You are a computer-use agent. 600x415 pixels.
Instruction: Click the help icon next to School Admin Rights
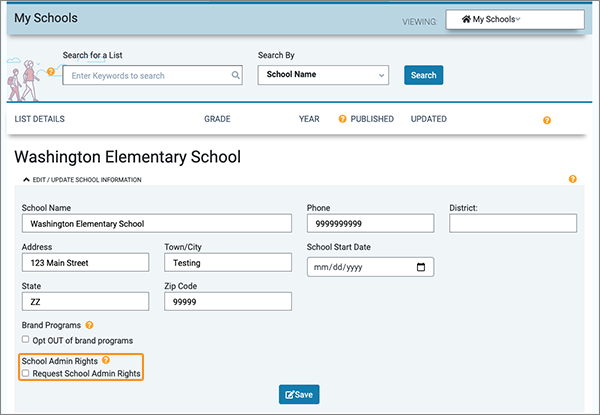(x=106, y=360)
